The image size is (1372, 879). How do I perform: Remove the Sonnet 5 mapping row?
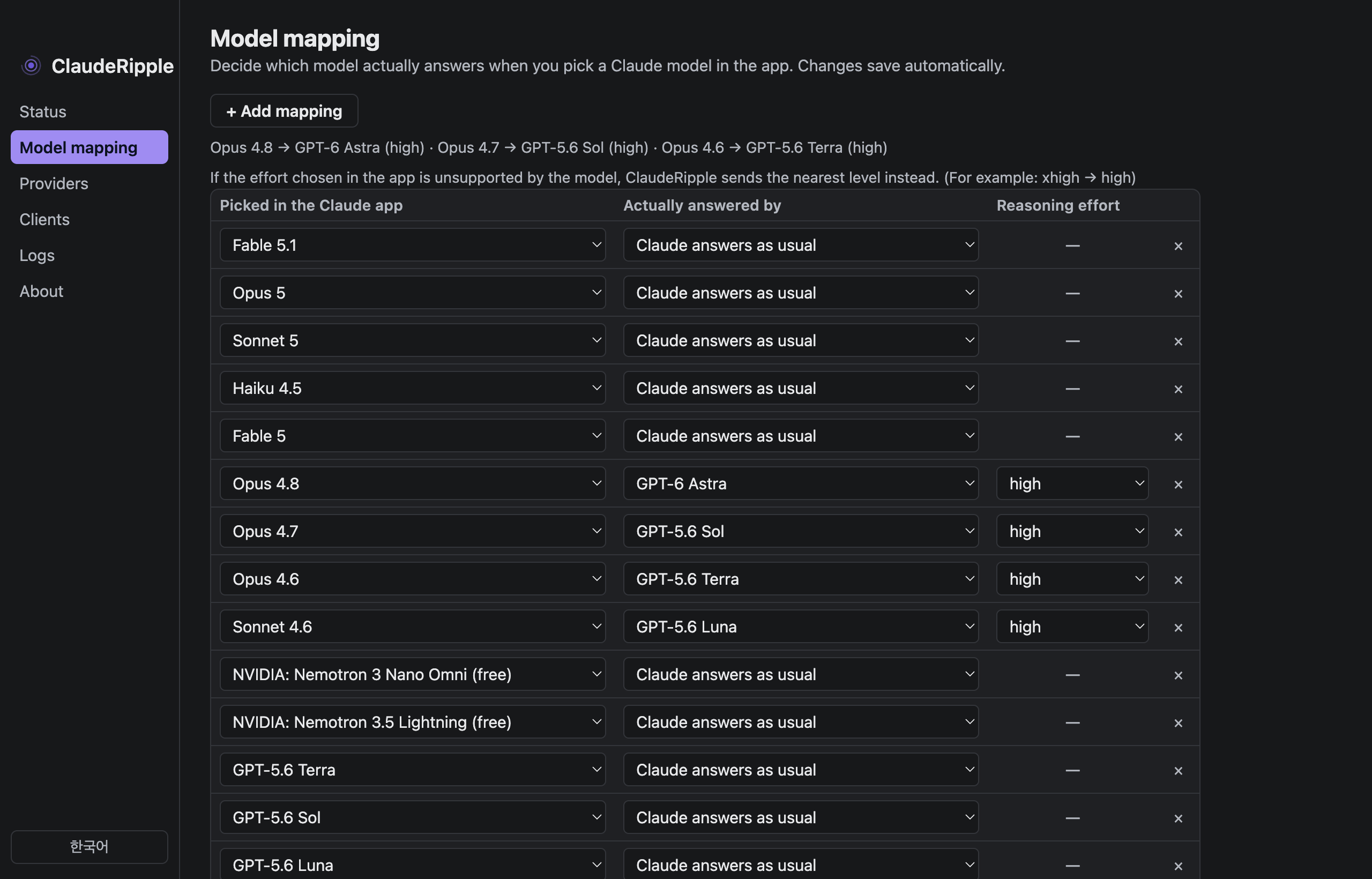click(1178, 341)
